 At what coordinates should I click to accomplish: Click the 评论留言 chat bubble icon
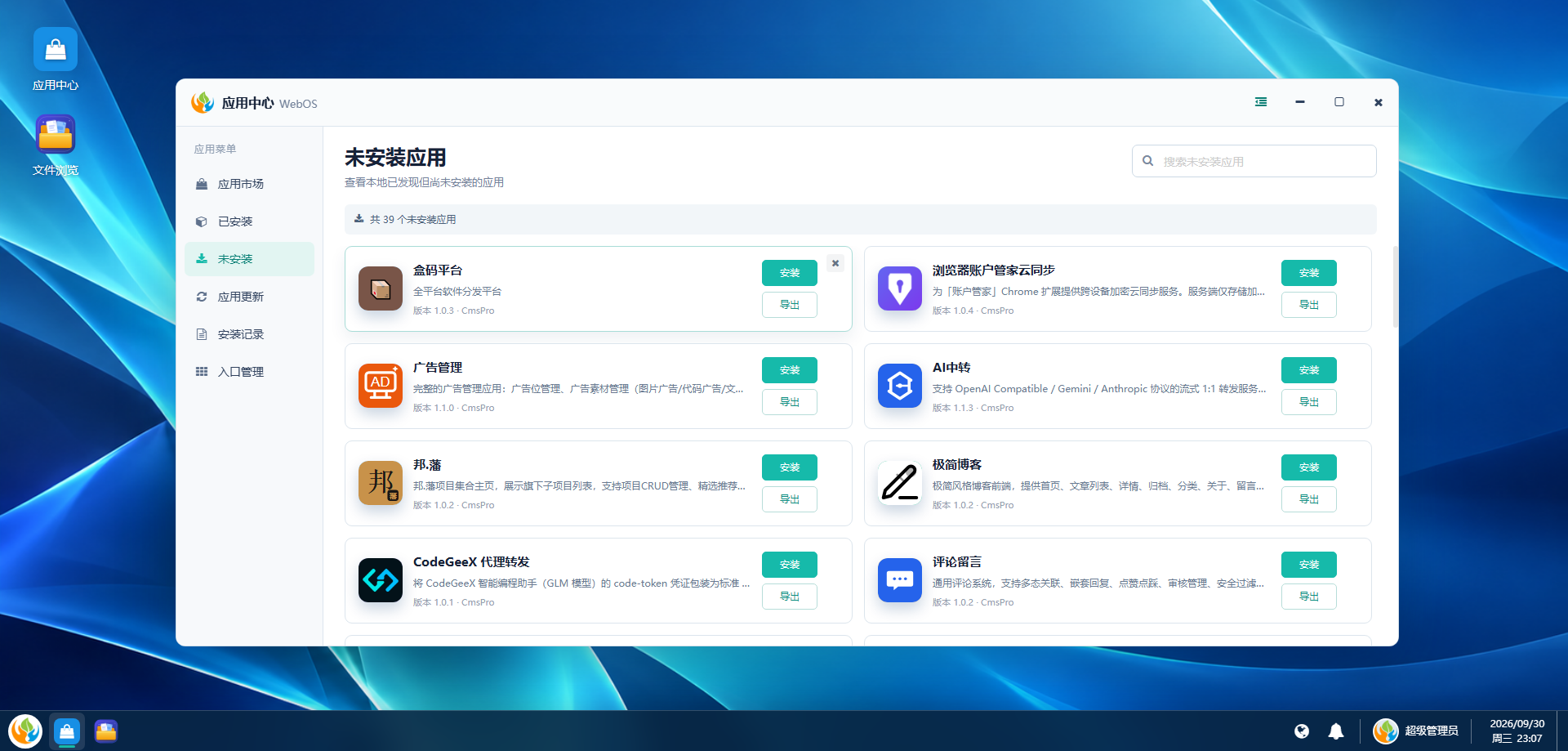click(900, 580)
